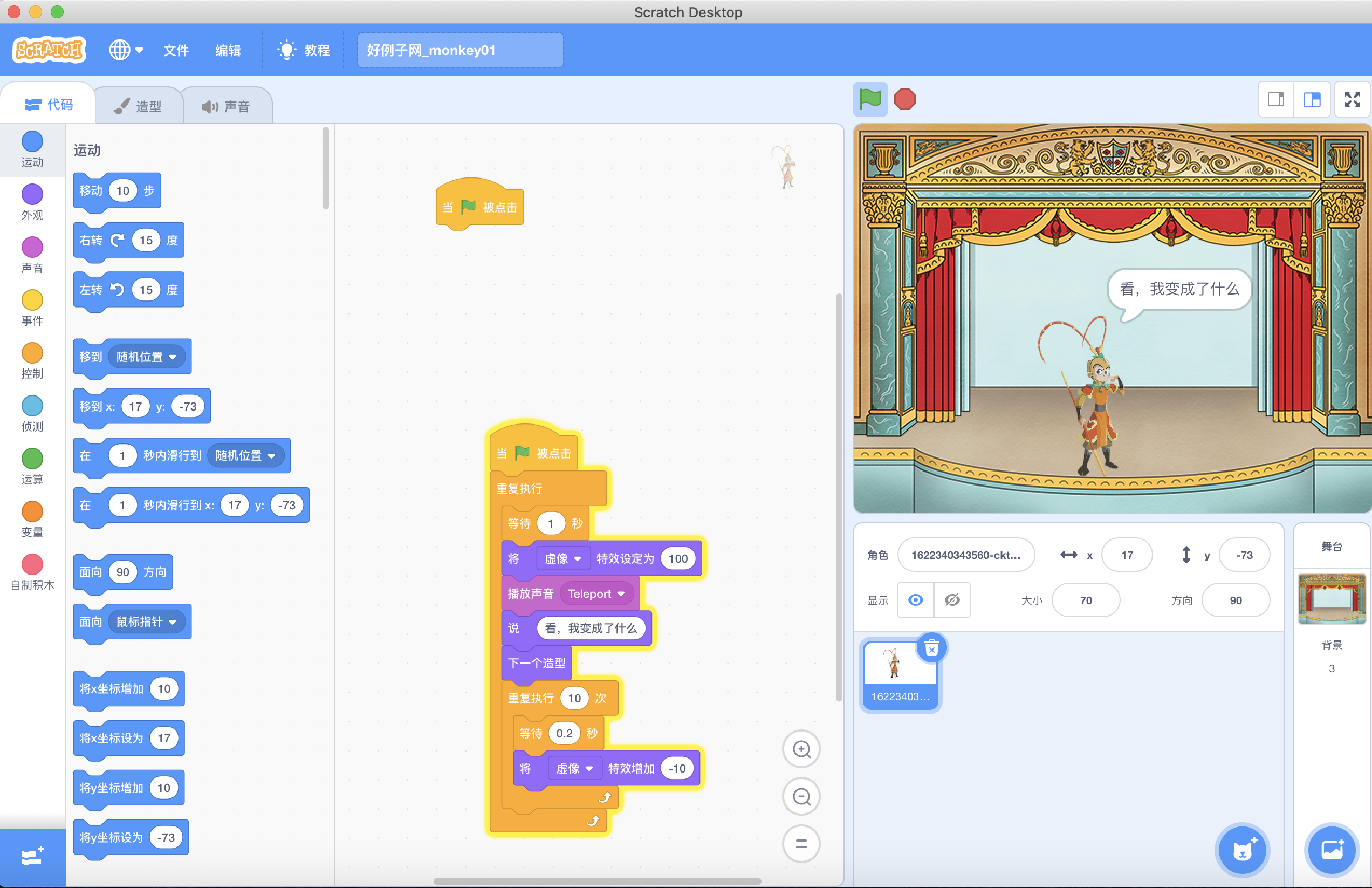Edit 重复执行 10 次 count
The image size is (1372, 888).
tap(574, 698)
